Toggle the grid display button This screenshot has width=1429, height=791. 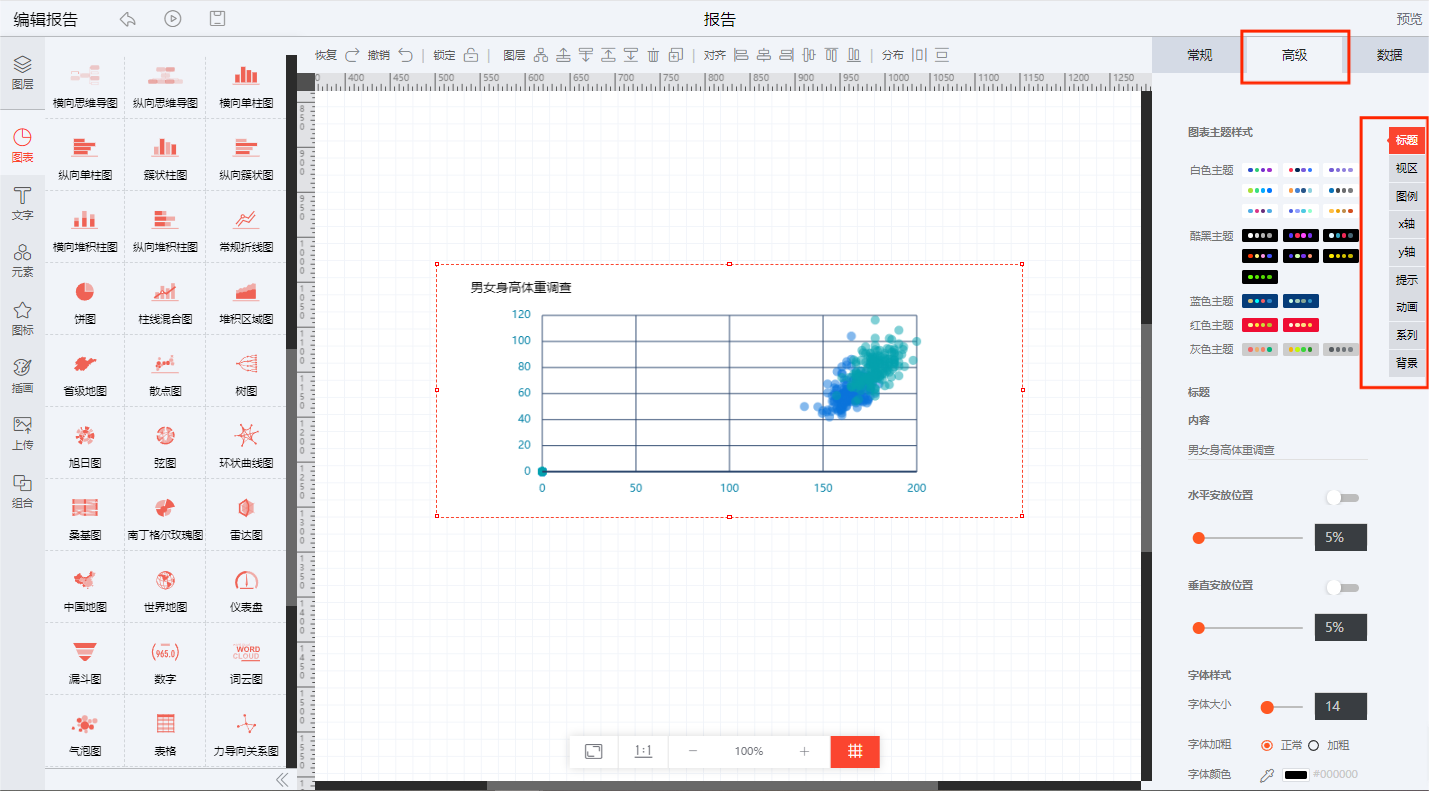tap(855, 751)
